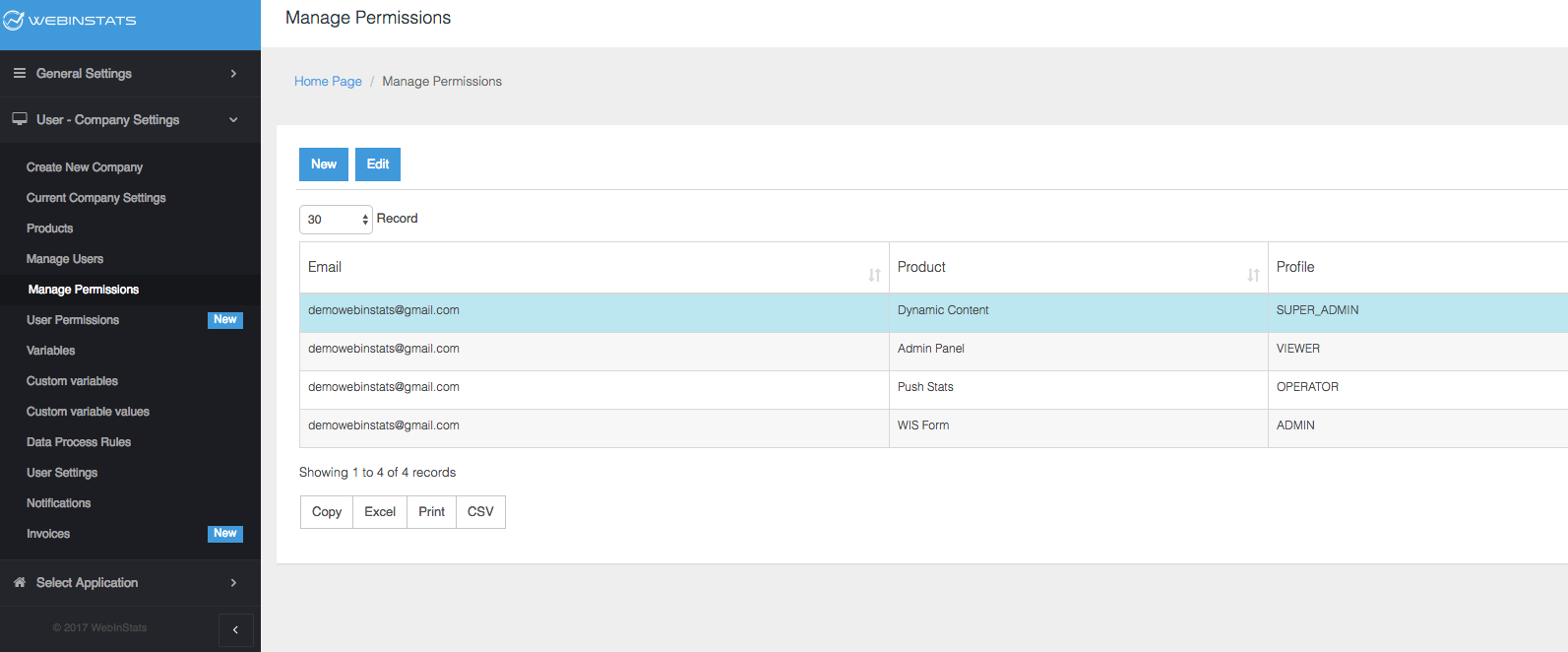This screenshot has width=1568, height=652.
Task: Click the © 2017 WebInStats footer text
Action: tap(99, 627)
